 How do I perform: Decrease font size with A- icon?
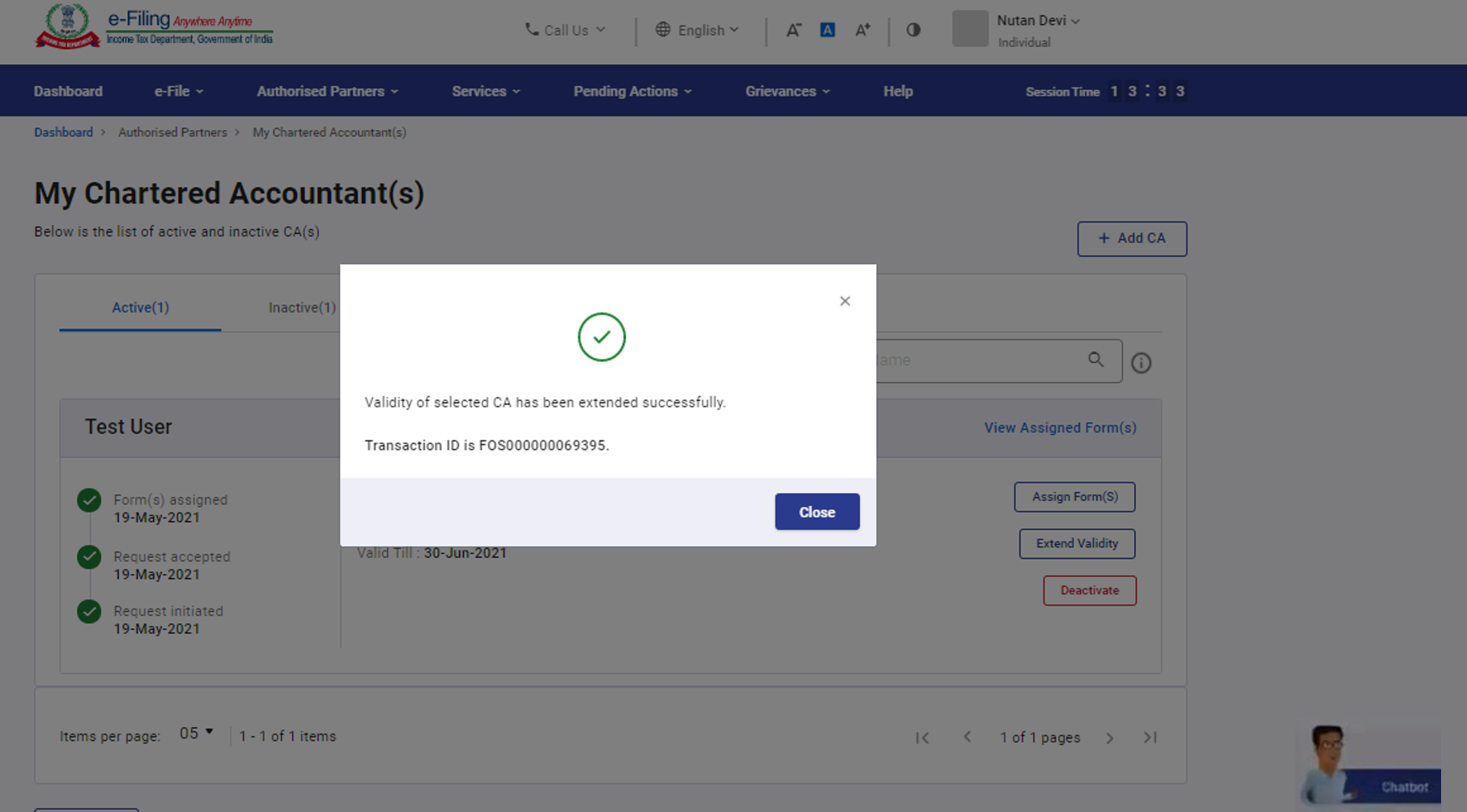(793, 30)
